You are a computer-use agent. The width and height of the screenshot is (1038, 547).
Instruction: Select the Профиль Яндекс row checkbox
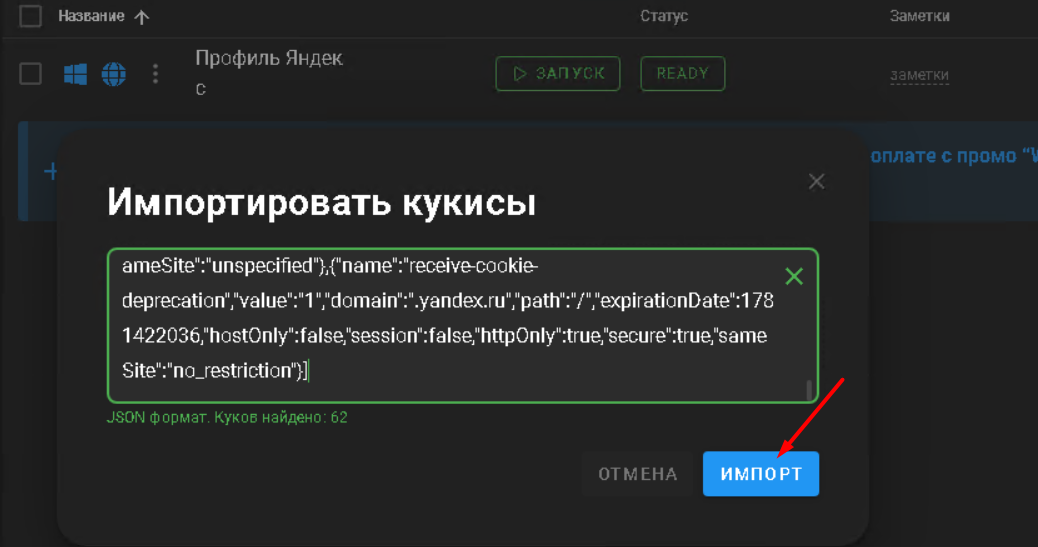(31, 74)
